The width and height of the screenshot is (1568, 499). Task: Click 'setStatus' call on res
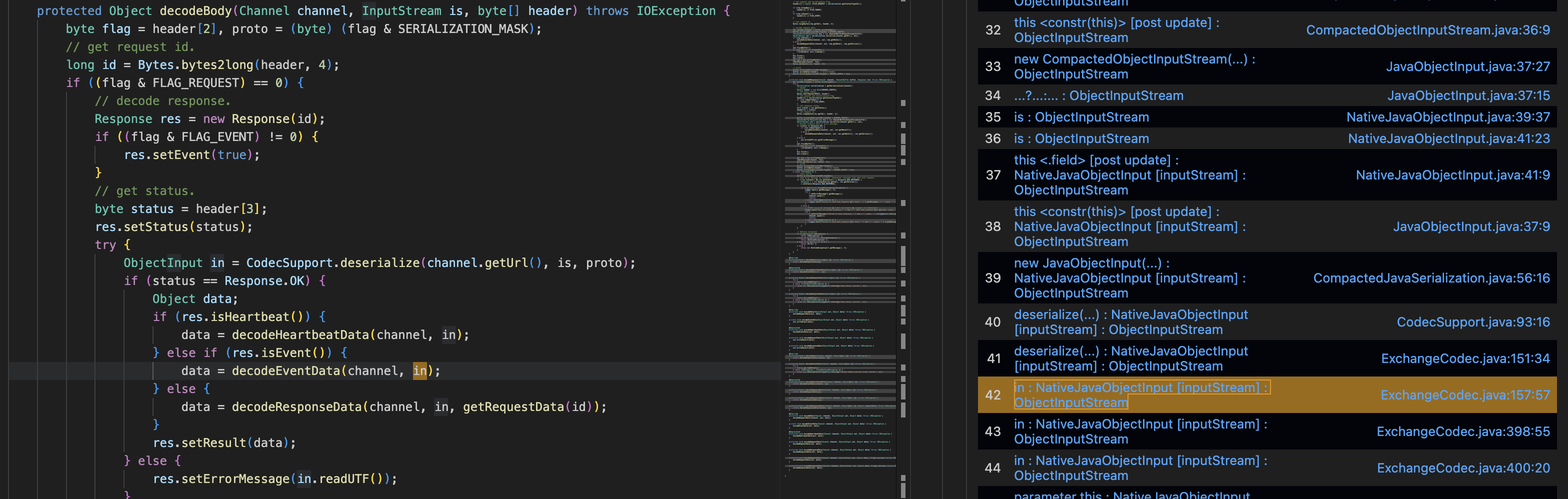(x=156, y=227)
